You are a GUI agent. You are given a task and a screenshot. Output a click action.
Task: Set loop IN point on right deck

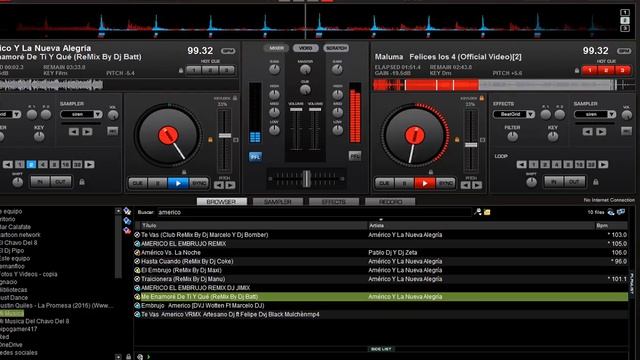554,182
